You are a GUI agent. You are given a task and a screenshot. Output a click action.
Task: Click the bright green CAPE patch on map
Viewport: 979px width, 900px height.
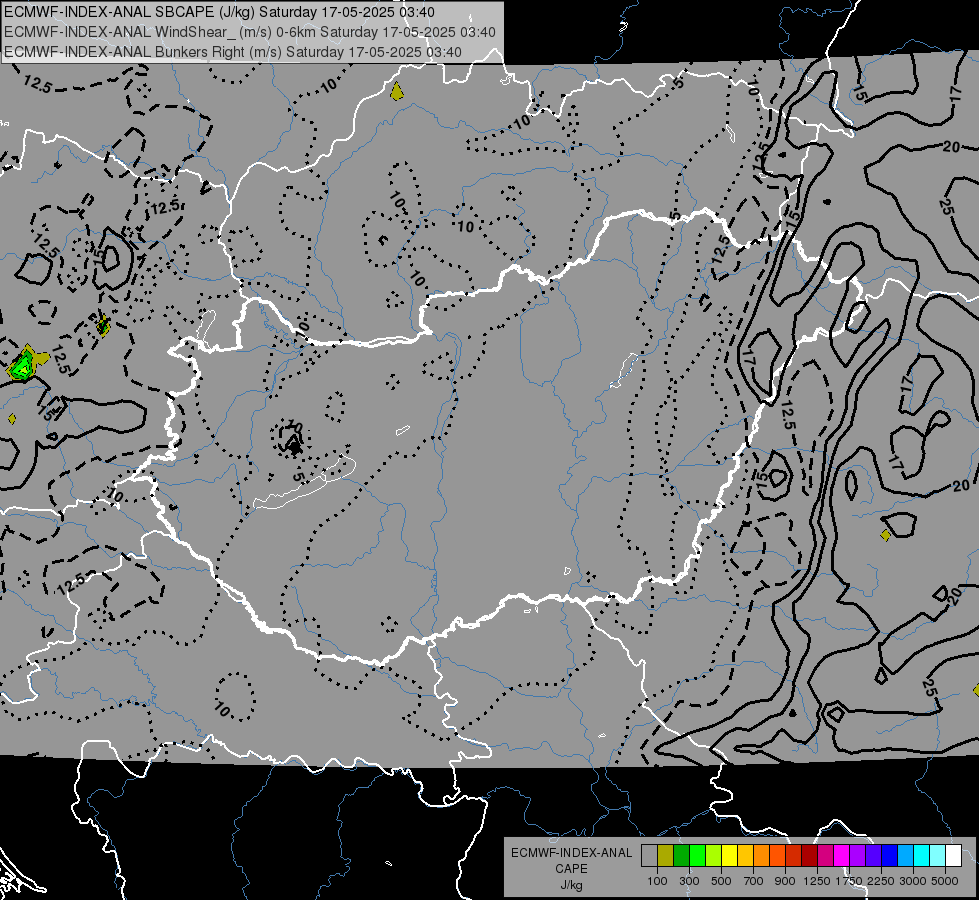click(22, 365)
